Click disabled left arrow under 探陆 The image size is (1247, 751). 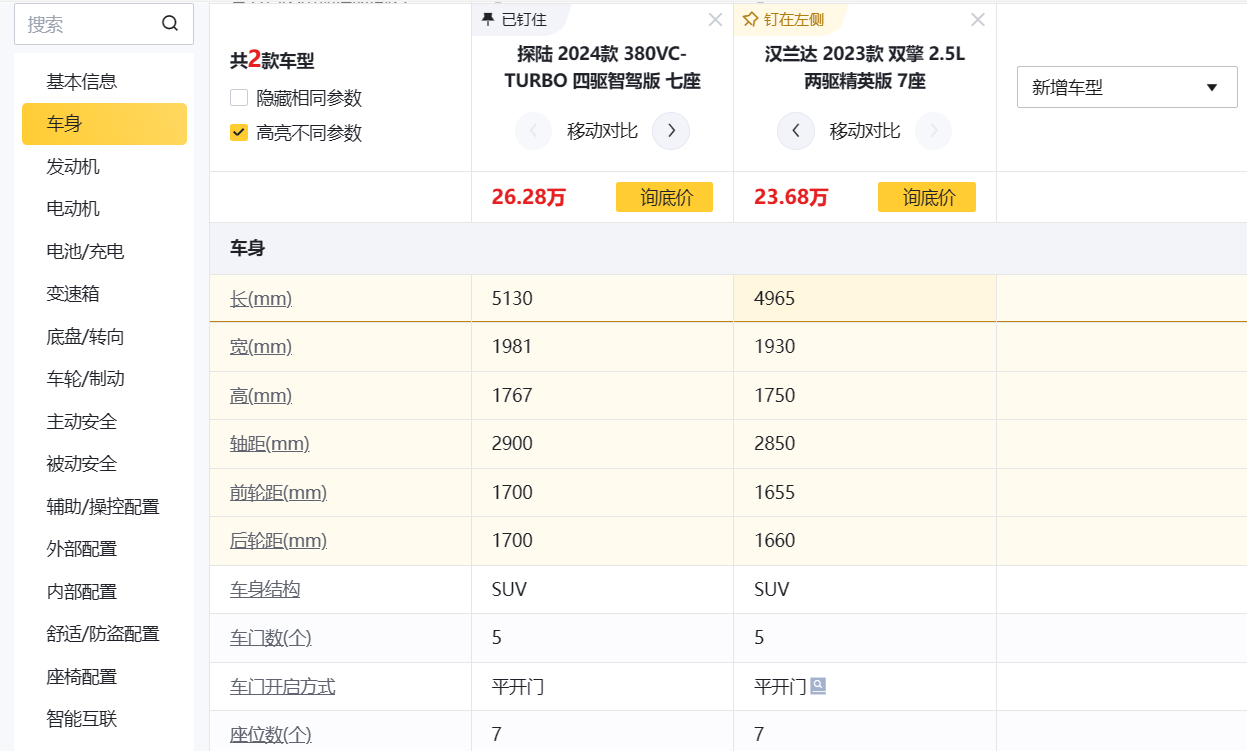click(534, 131)
